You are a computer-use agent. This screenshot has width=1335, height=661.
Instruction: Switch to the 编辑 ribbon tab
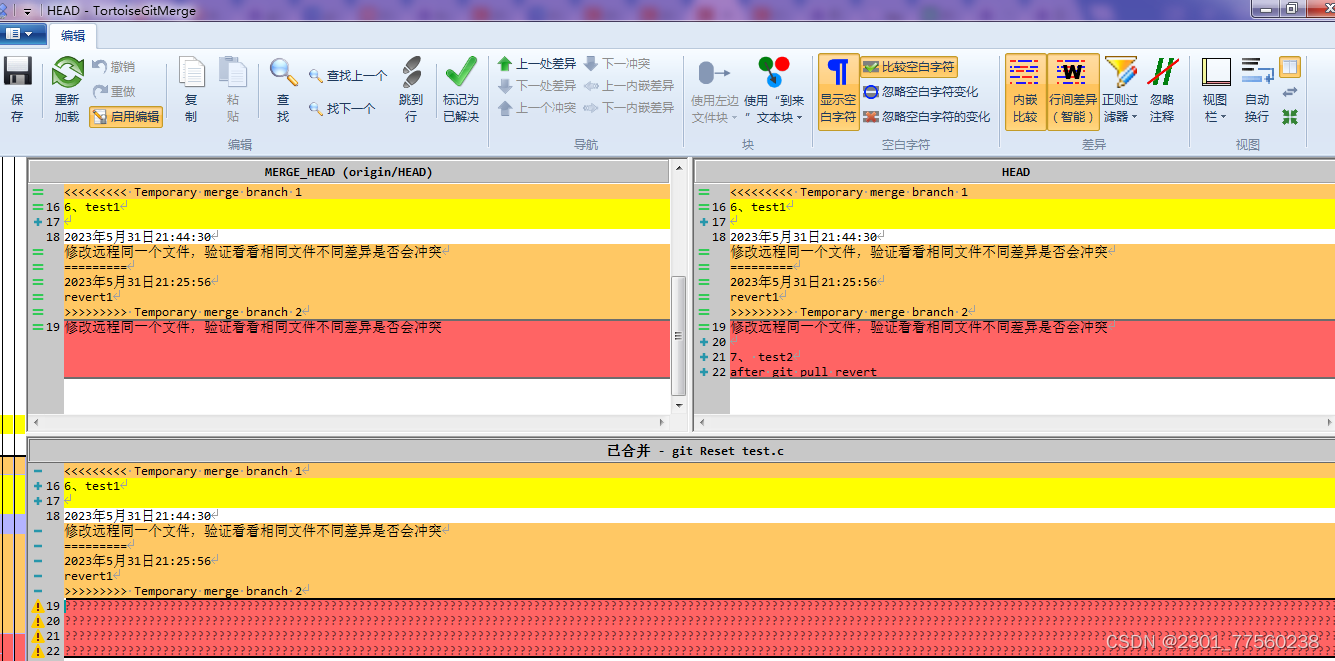(x=73, y=35)
